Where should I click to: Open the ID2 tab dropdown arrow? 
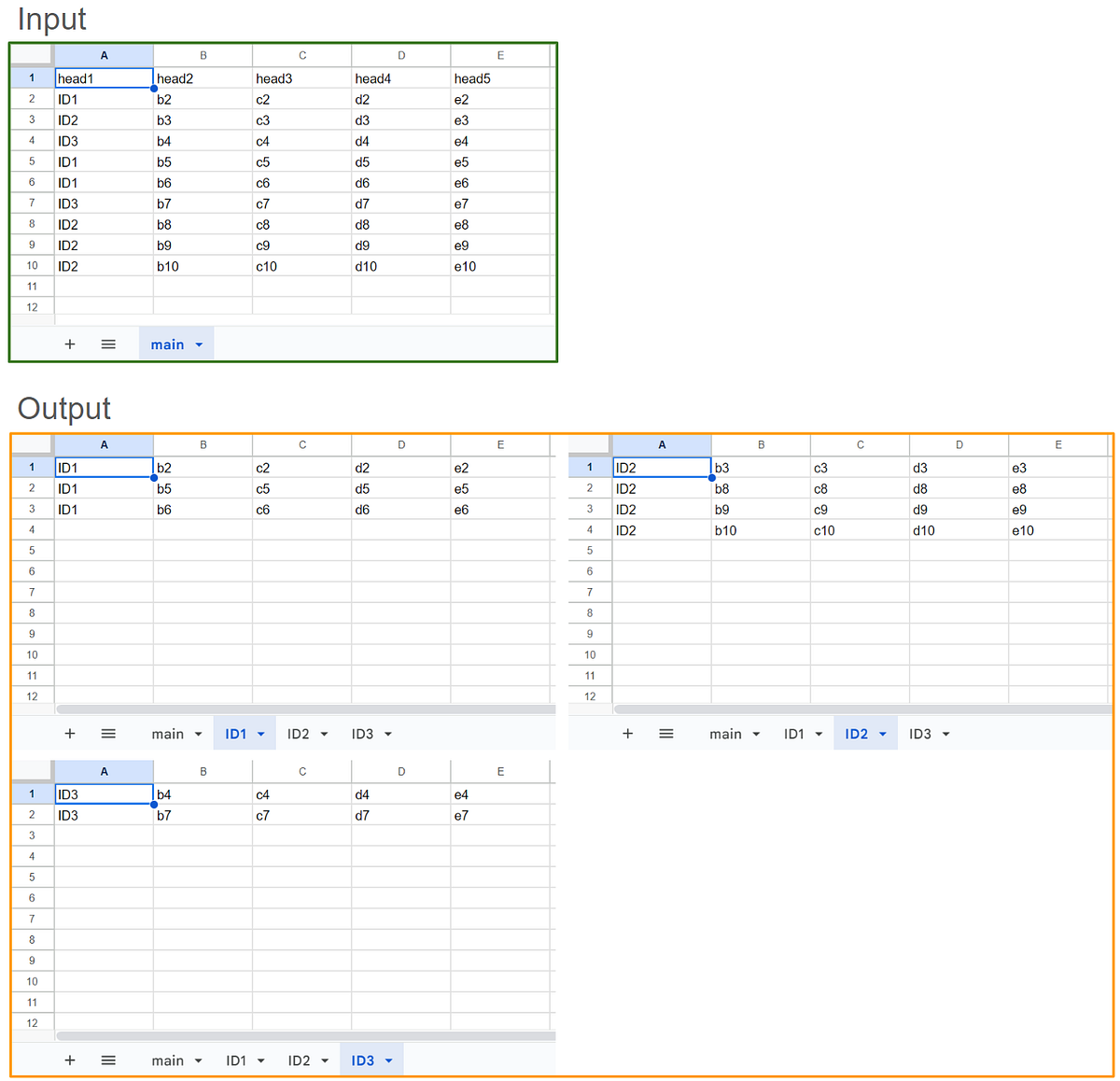click(x=881, y=733)
